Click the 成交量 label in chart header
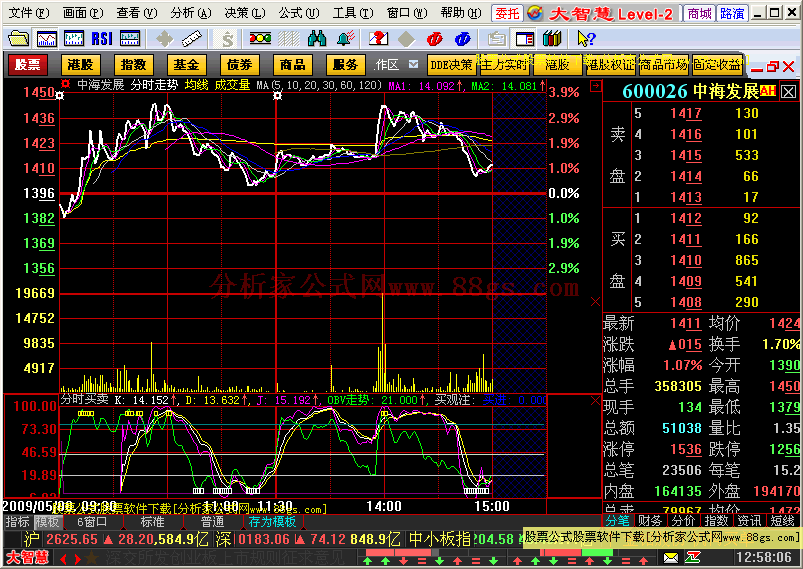 click(x=232, y=85)
